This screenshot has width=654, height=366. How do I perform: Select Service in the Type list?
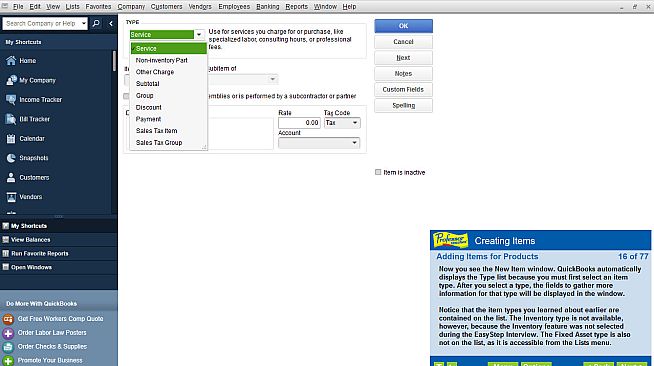[169, 48]
